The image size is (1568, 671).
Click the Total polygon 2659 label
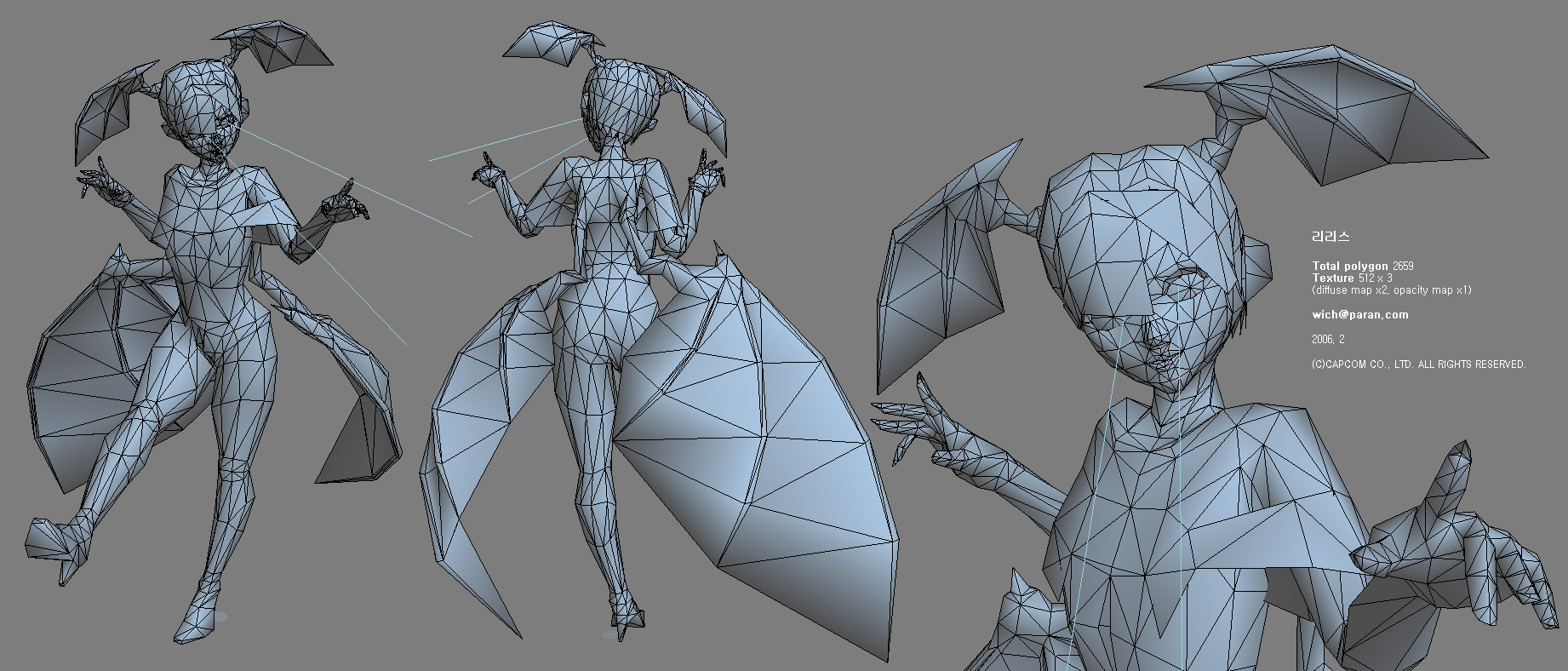(1363, 267)
